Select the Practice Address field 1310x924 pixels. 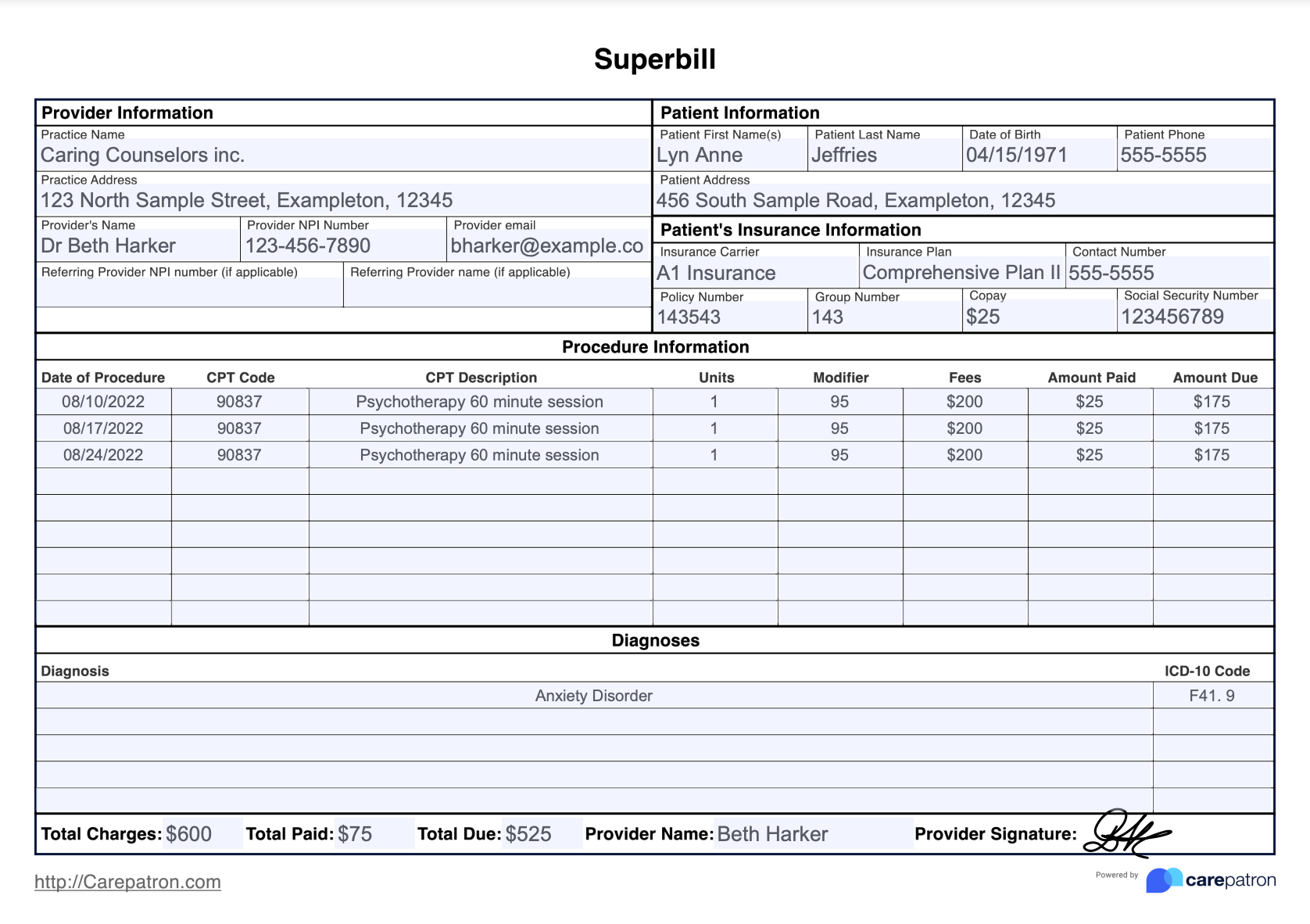click(x=342, y=200)
